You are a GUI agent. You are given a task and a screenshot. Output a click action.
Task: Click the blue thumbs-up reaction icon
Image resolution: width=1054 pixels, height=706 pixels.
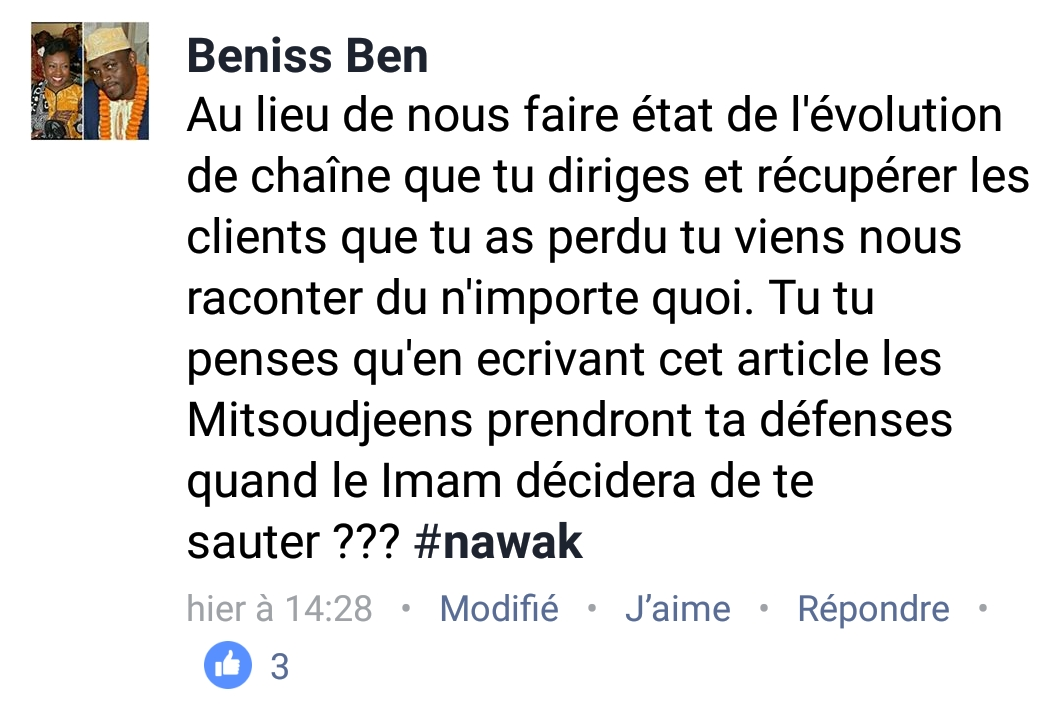(x=228, y=665)
